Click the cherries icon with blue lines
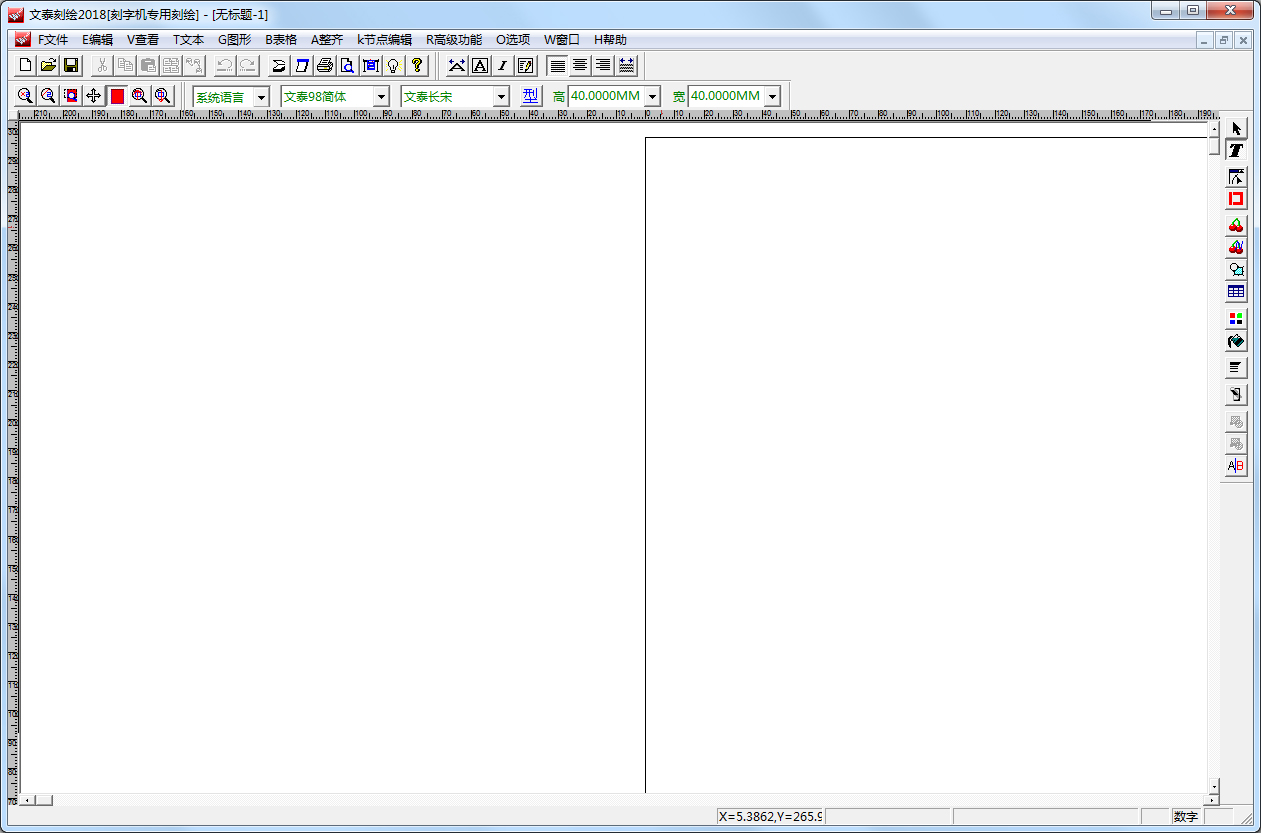 [x=1236, y=247]
